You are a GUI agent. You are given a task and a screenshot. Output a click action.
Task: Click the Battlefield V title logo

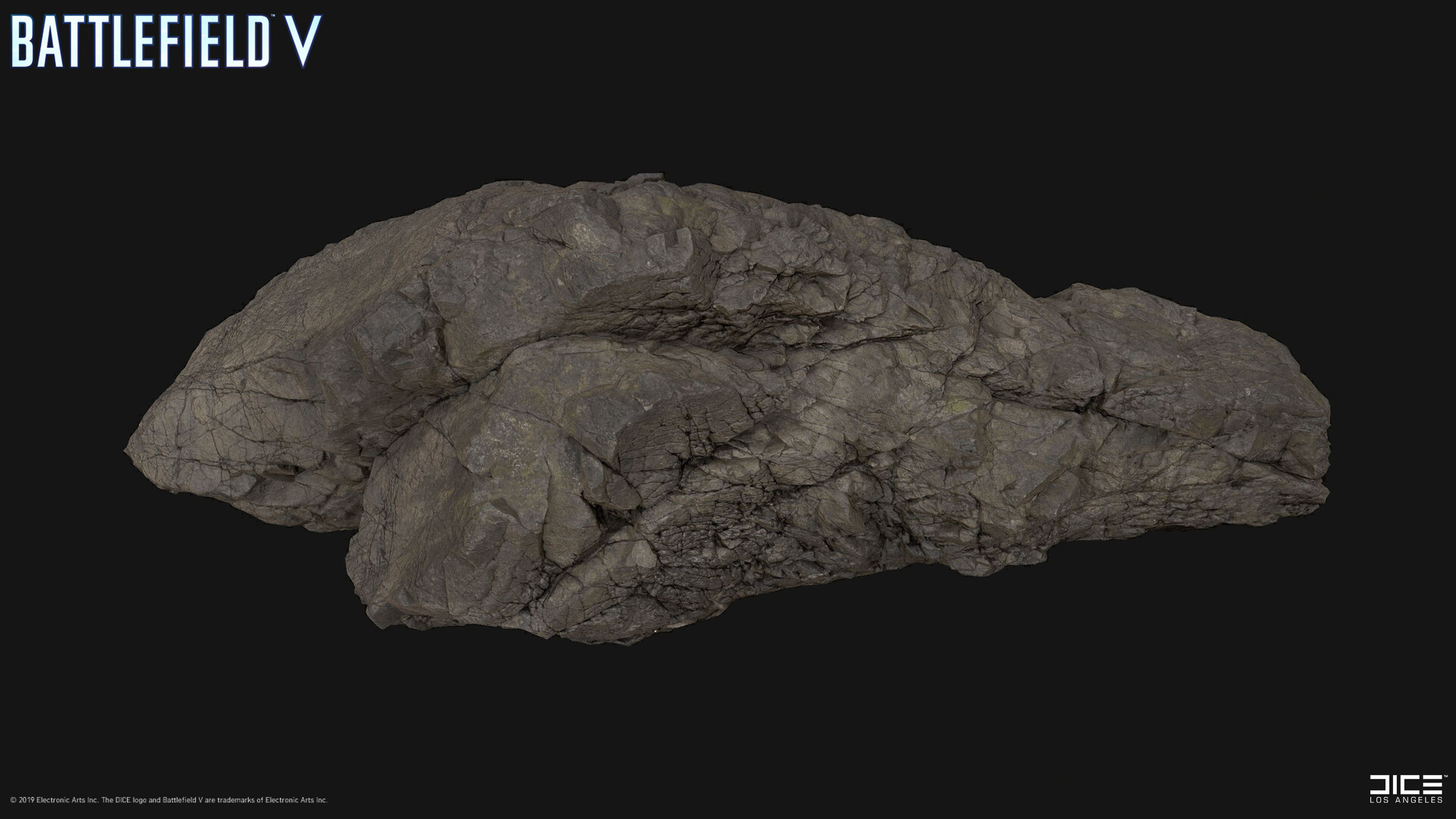pyautogui.click(x=165, y=42)
